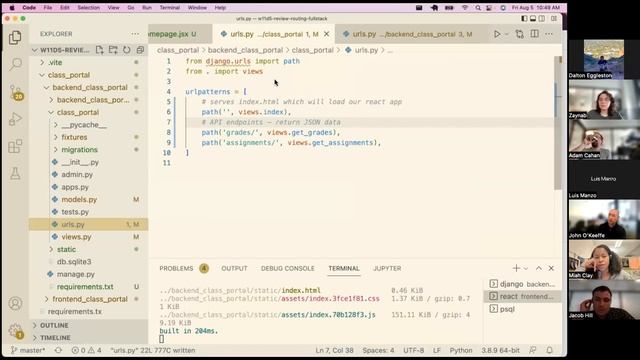Expand the __pycache__ folder
The height and width of the screenshot is (360, 640).
click(x=56, y=125)
